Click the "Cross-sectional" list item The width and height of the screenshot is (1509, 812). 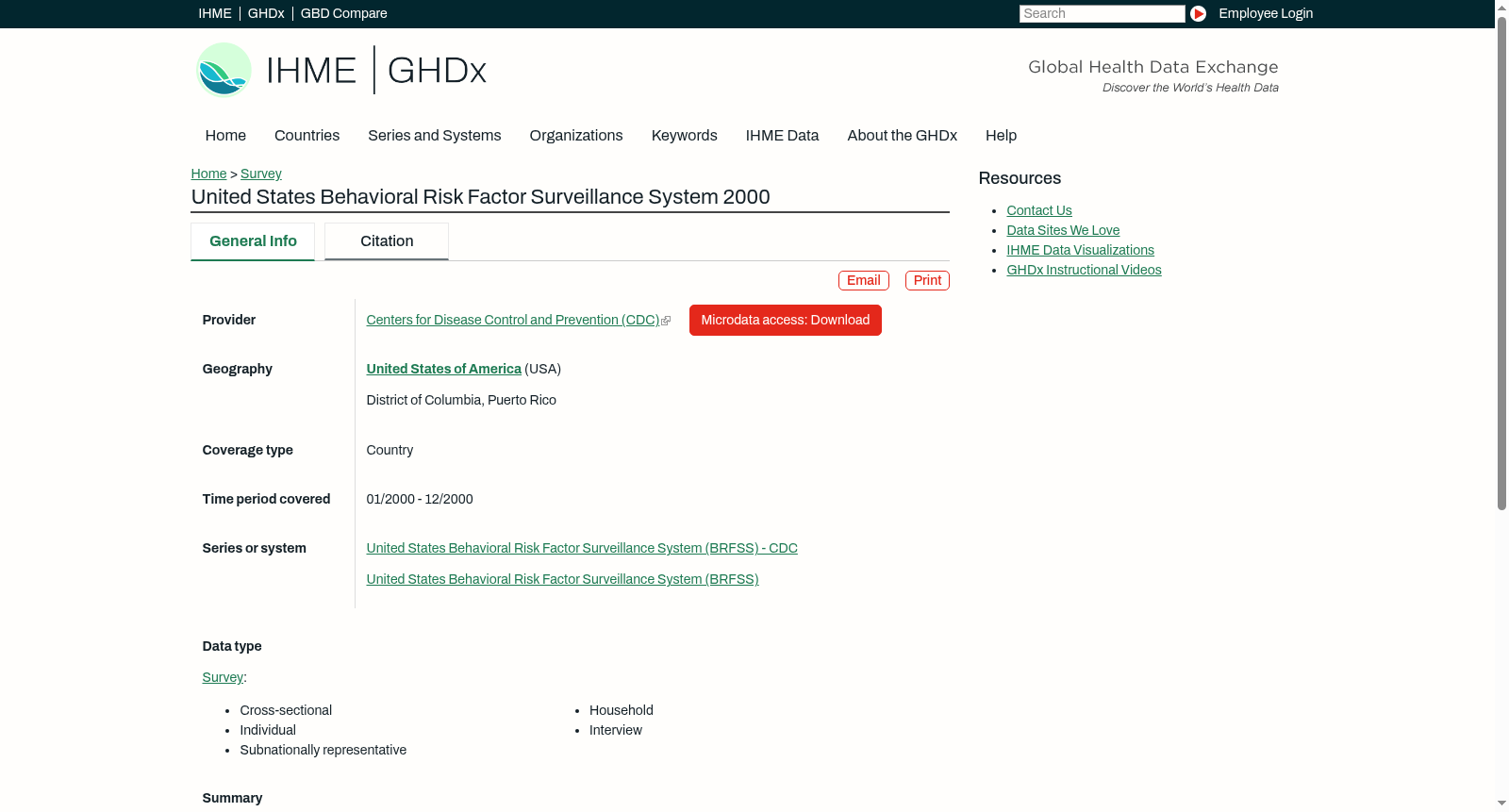coord(286,711)
